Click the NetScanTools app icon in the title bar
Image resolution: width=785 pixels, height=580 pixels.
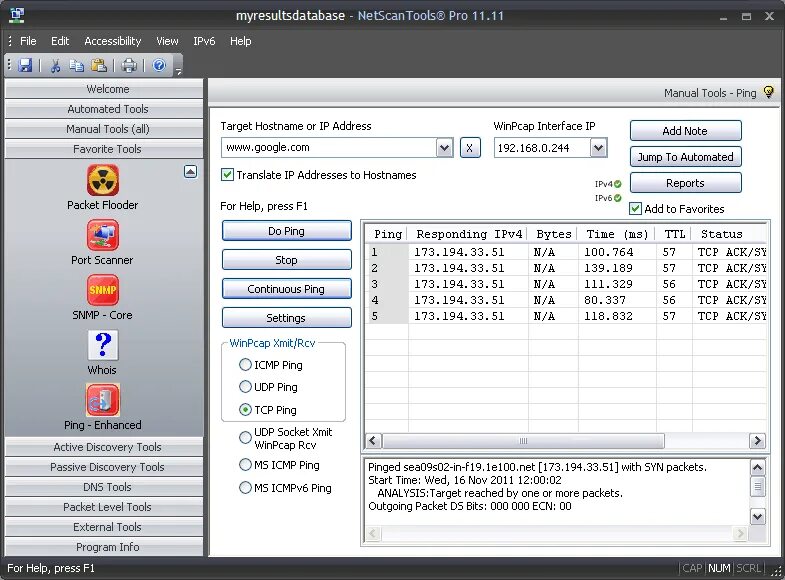tap(17, 15)
